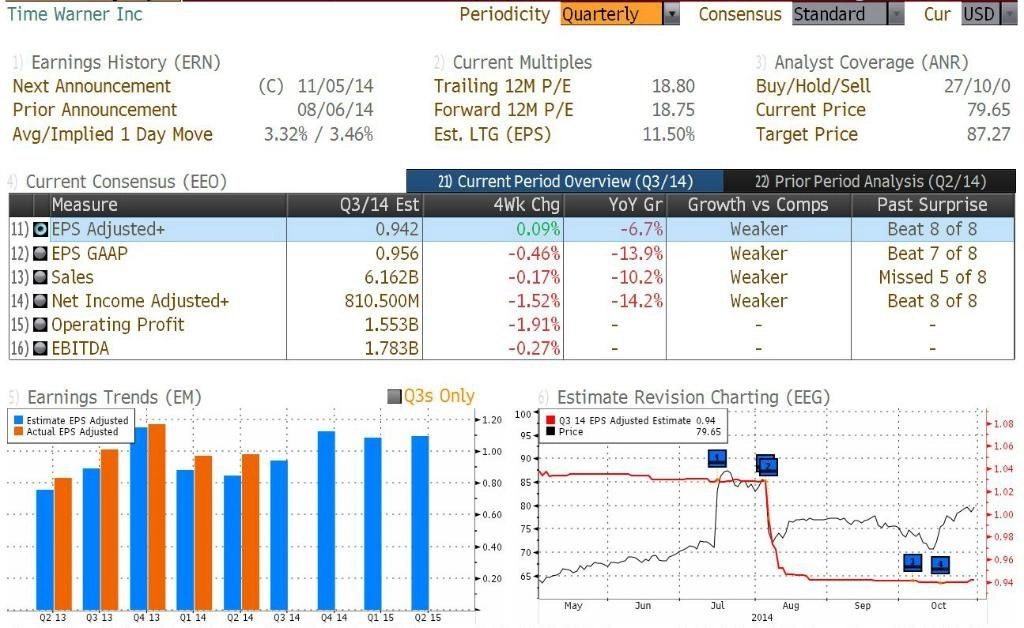Click the EPS Adjusted+ estimate 0.942
1024x628 pixels.
coord(397,229)
